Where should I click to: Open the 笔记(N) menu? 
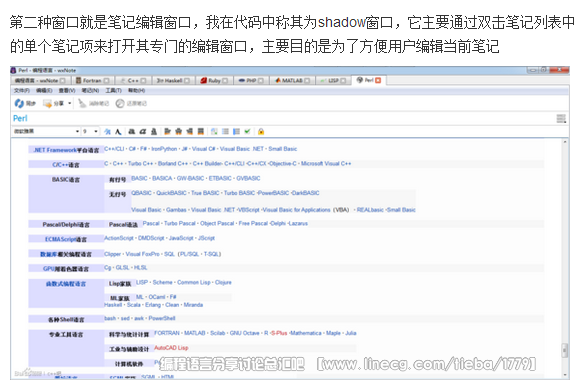point(90,90)
